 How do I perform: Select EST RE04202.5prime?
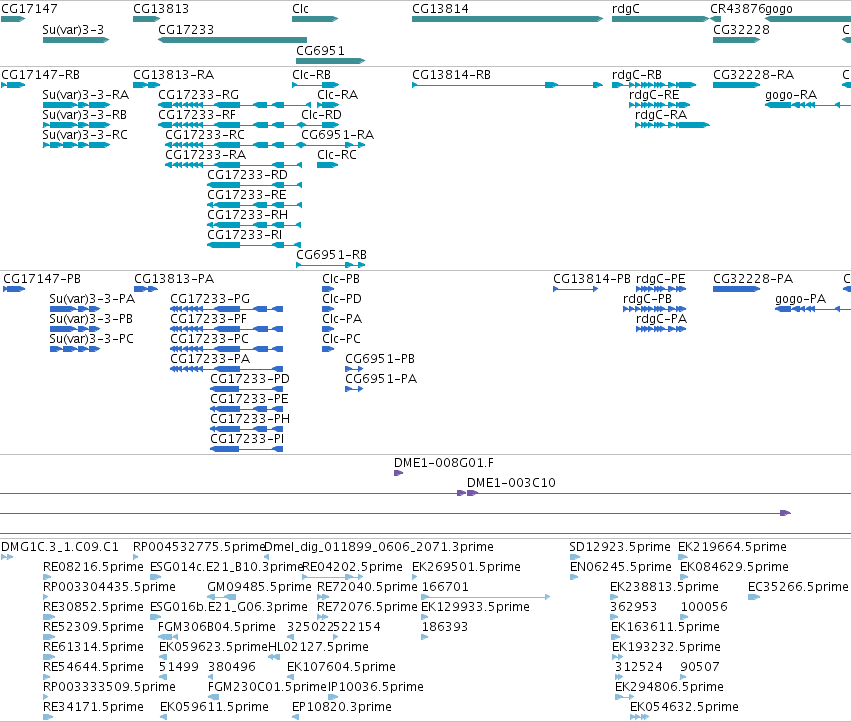332,577
